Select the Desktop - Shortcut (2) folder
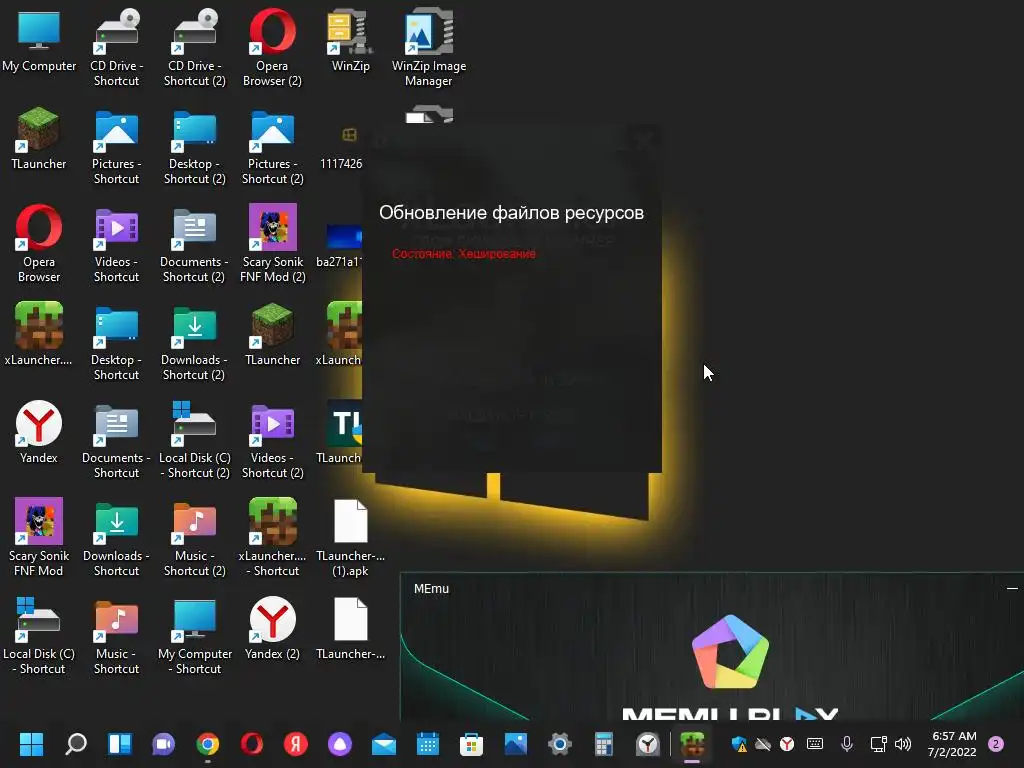The height and width of the screenshot is (768, 1024). click(195, 148)
